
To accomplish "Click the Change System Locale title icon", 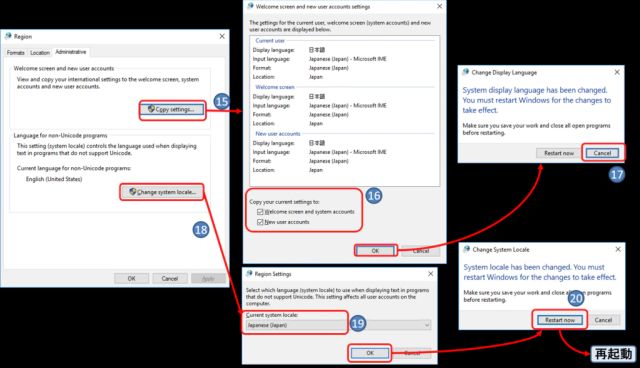I will point(467,249).
